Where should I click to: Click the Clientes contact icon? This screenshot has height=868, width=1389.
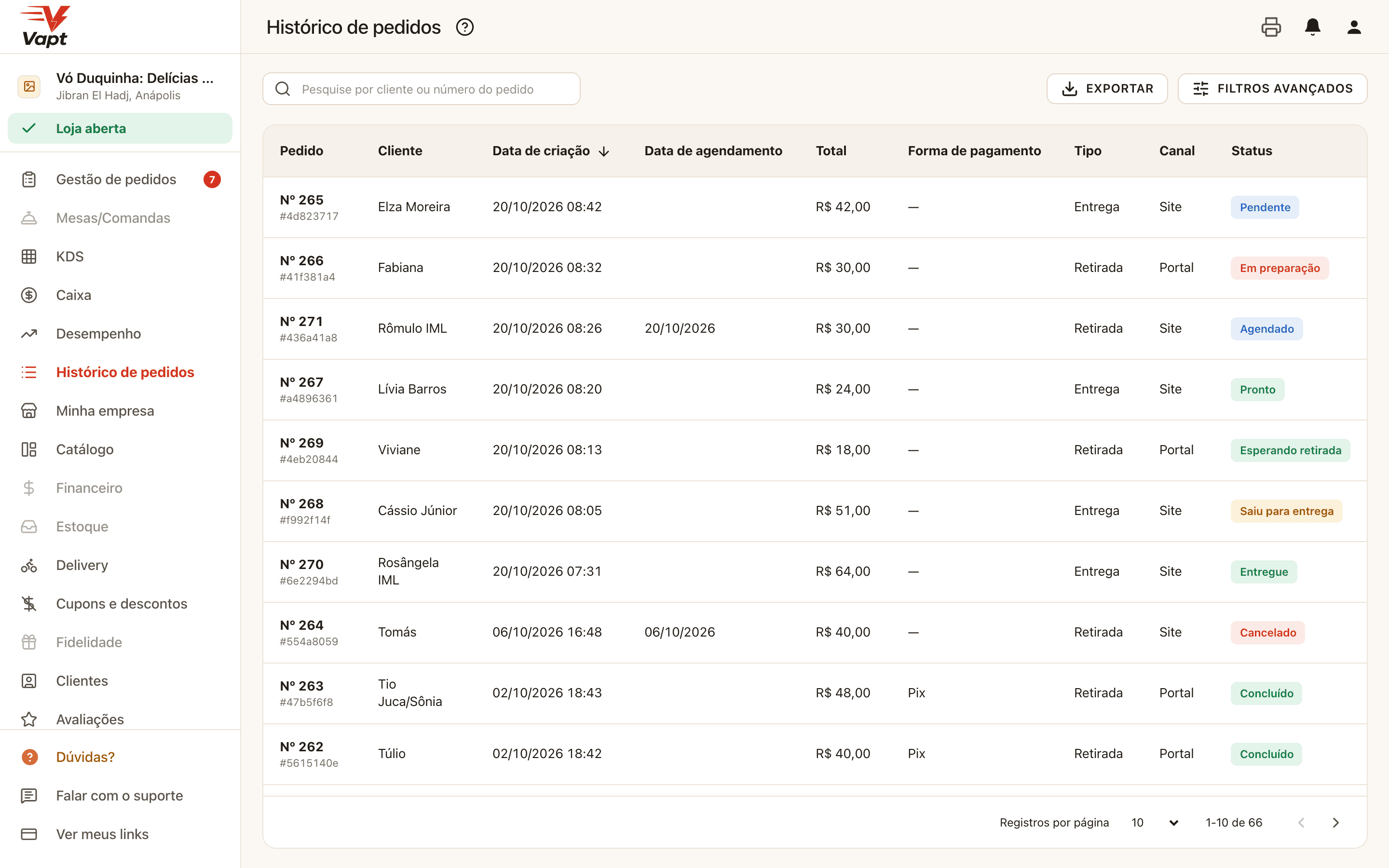pyautogui.click(x=29, y=681)
